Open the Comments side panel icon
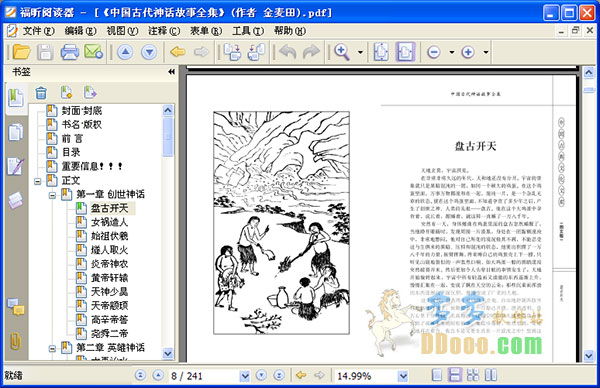 [x=16, y=307]
